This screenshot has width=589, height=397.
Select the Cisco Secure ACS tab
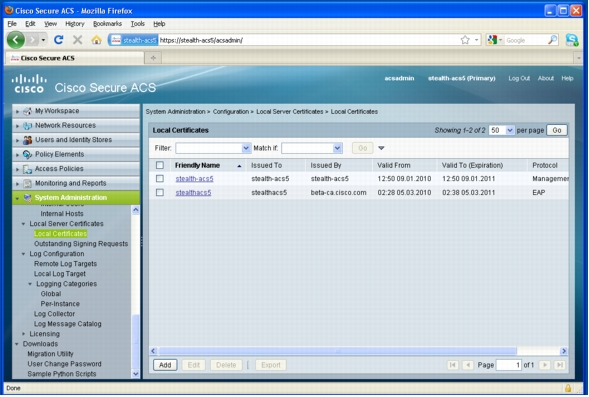[x=74, y=58]
